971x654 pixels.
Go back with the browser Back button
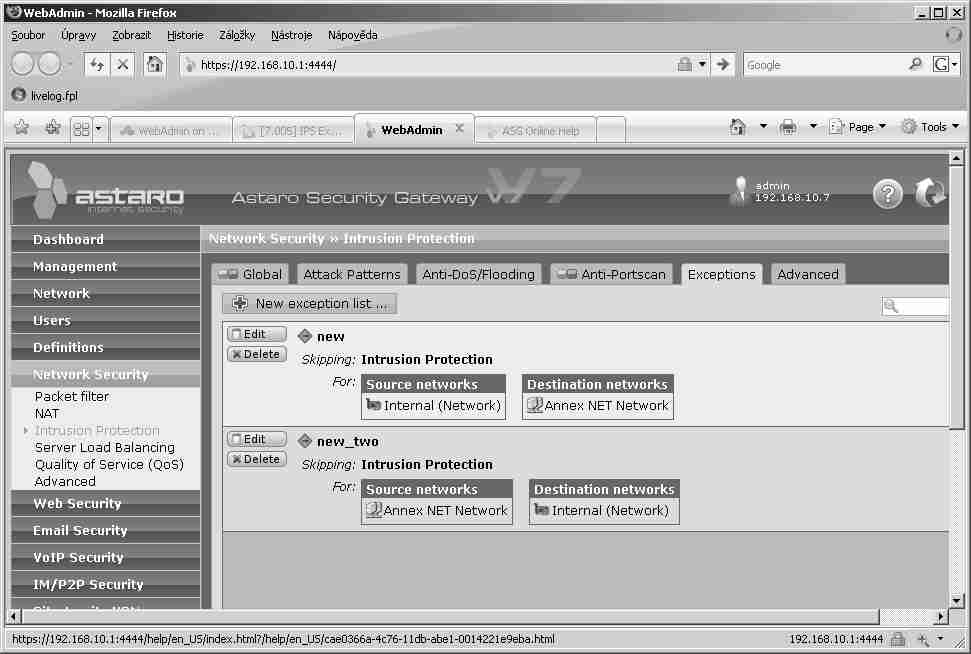(x=22, y=64)
